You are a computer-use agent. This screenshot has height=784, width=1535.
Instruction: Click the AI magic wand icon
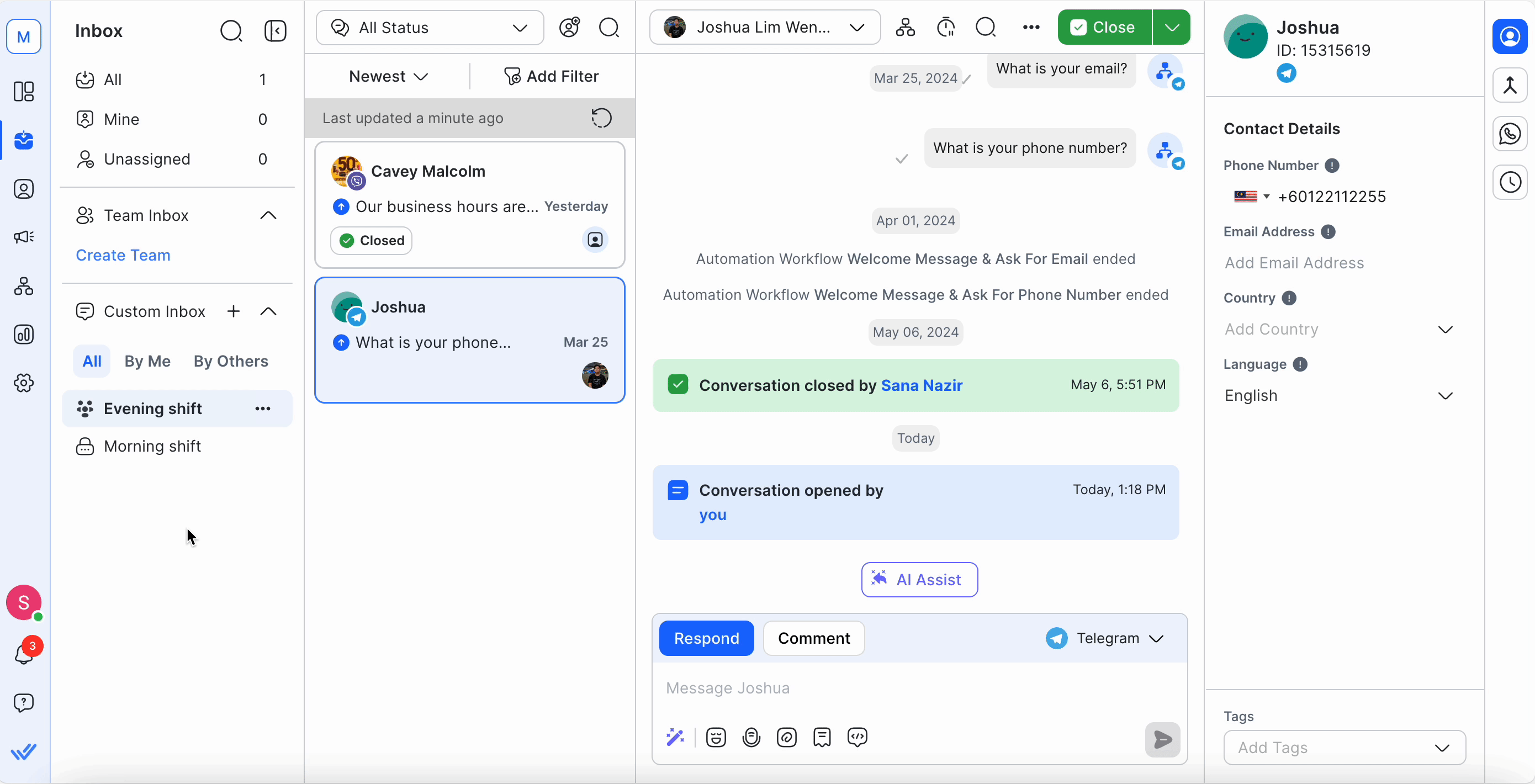point(675,738)
